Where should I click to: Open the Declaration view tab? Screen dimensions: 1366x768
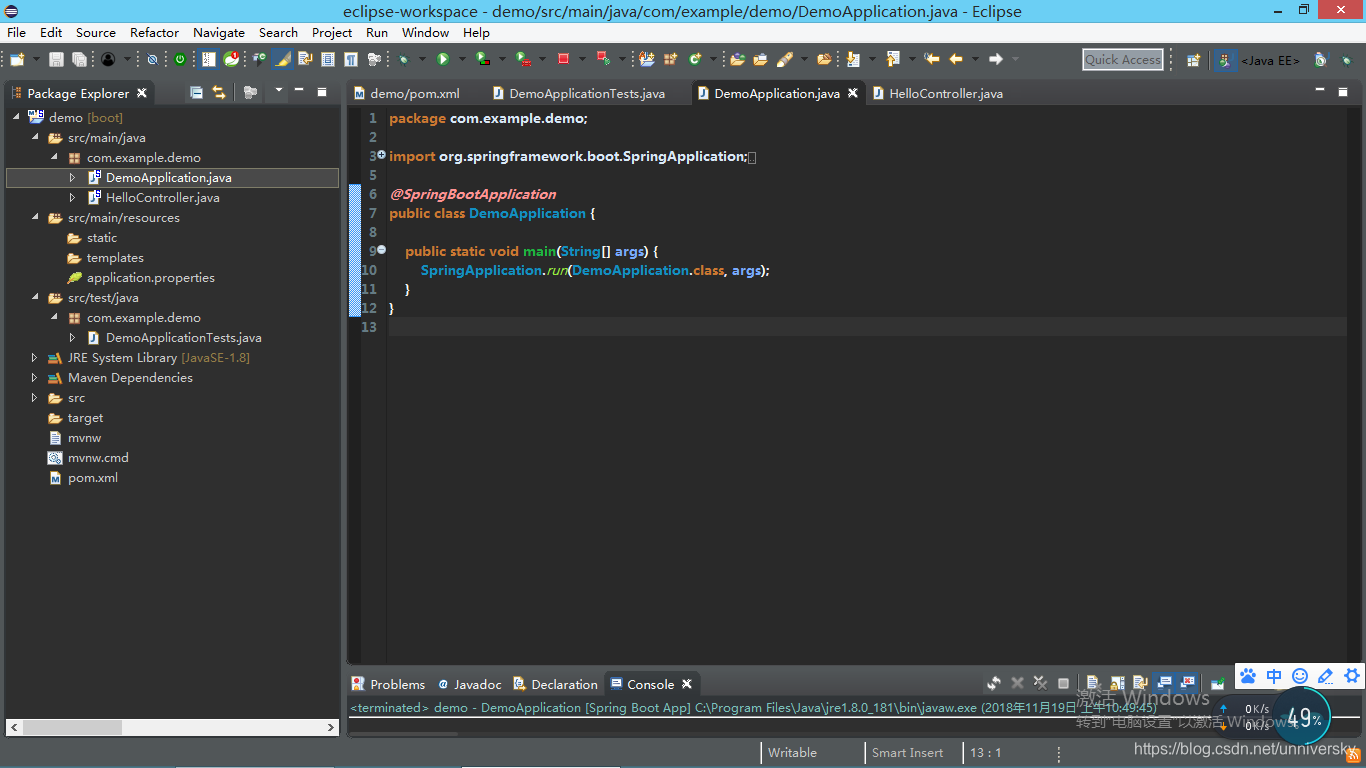556,684
